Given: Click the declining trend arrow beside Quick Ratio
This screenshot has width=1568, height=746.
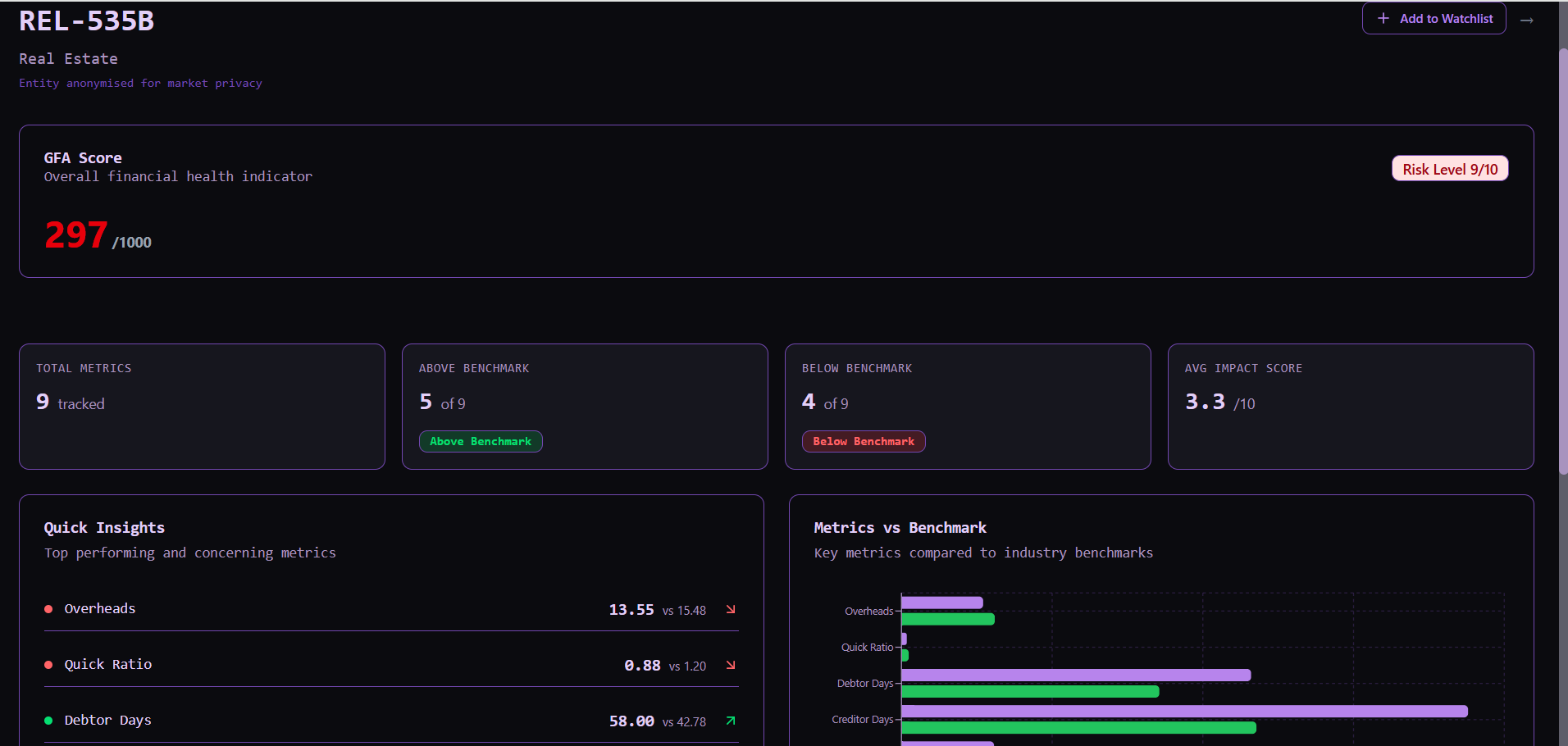Looking at the screenshot, I should click(729, 666).
